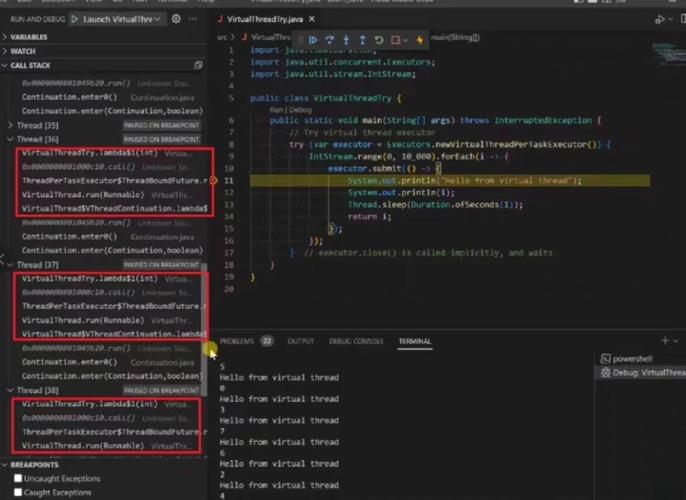Click Step Out in the debug toolbar
The height and width of the screenshot is (500, 686).
point(362,40)
